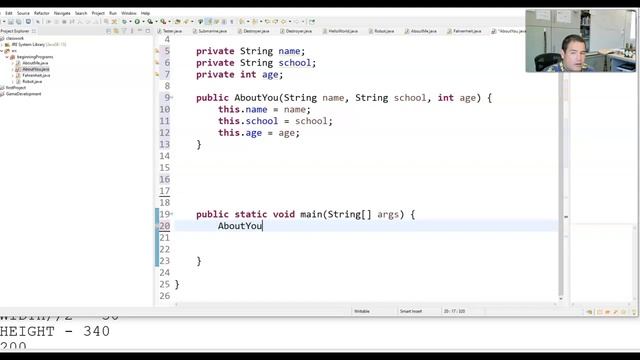Image resolution: width=640 pixels, height=360 pixels.
Task: Collapse the beginningPrograms package node
Action: (7, 57)
